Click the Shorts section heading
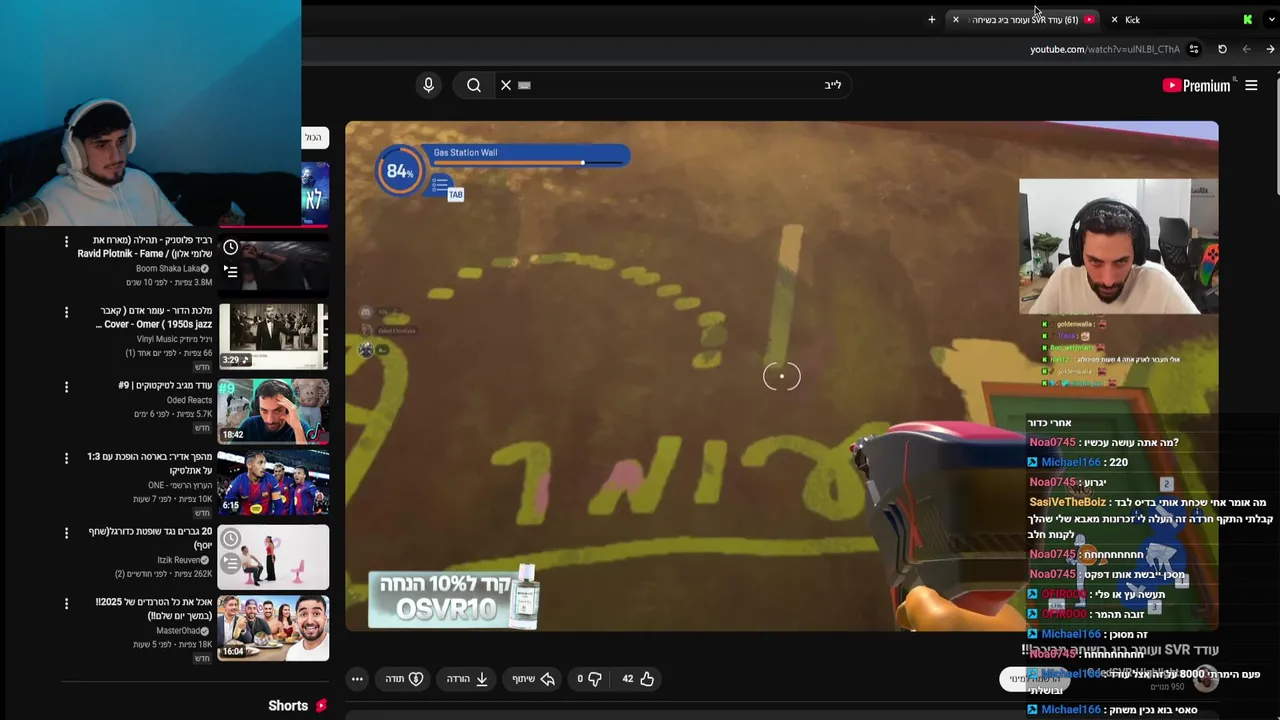 [x=288, y=706]
